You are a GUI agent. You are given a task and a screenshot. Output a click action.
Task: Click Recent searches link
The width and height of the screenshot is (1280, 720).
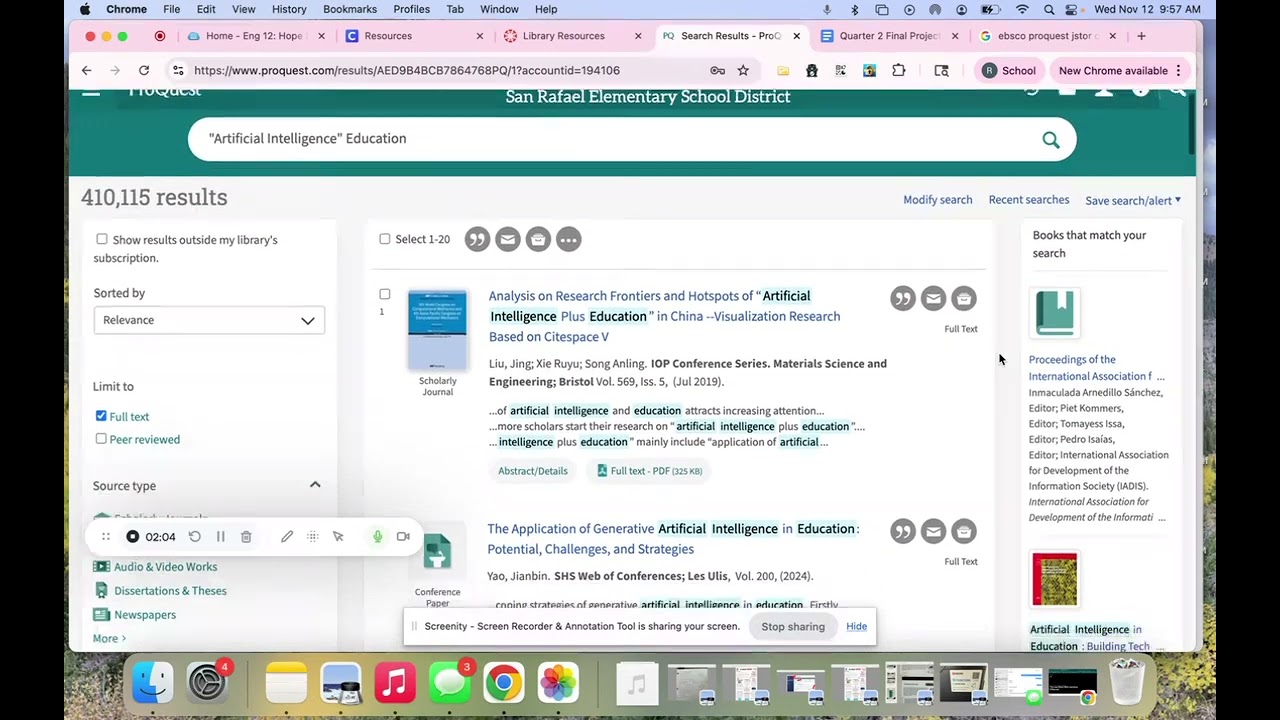click(x=1029, y=200)
